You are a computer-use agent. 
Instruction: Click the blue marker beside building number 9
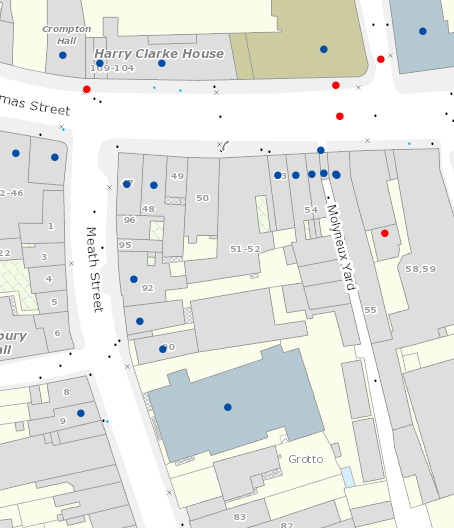click(81, 413)
